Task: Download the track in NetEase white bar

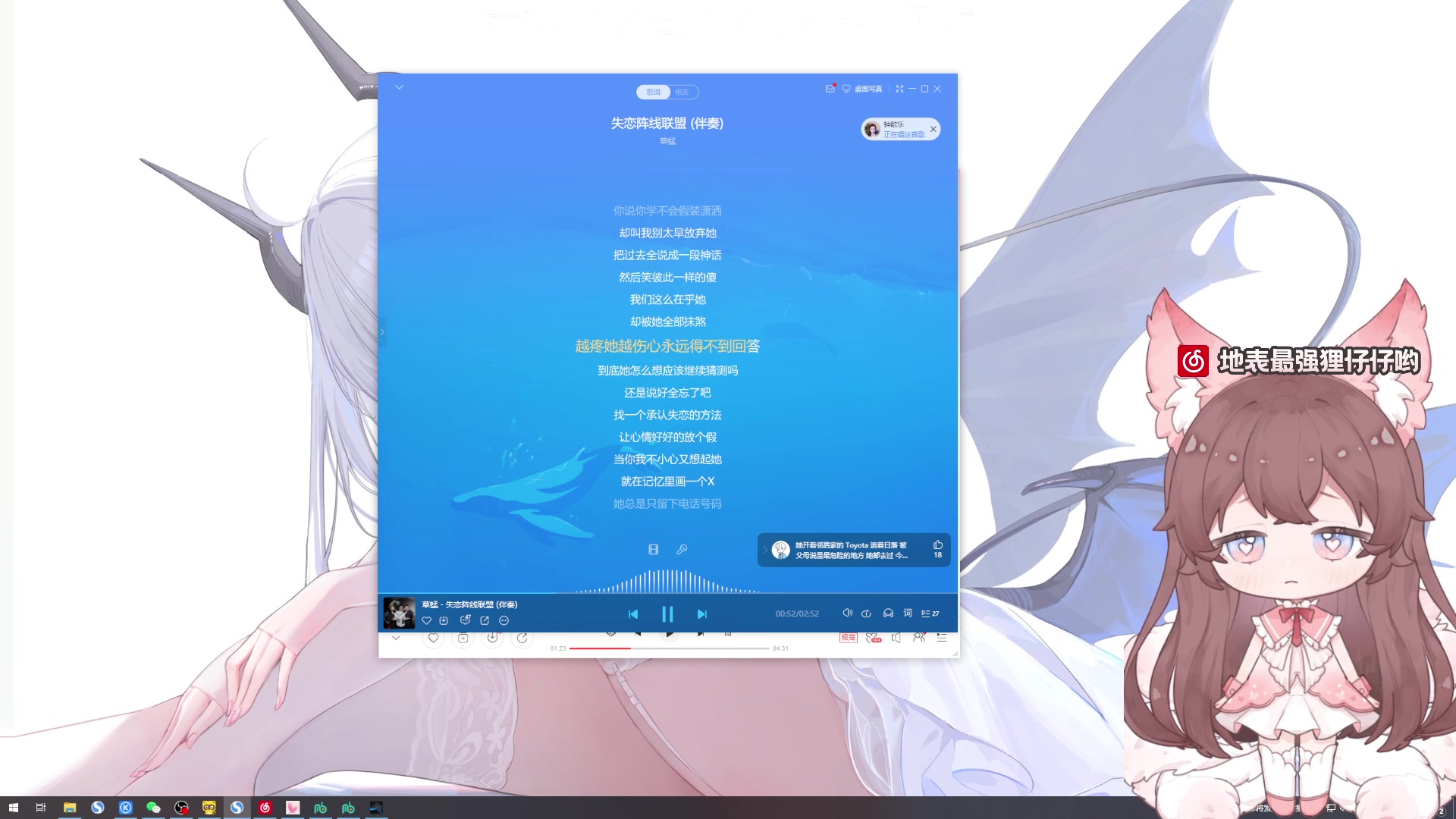Action: pos(492,638)
